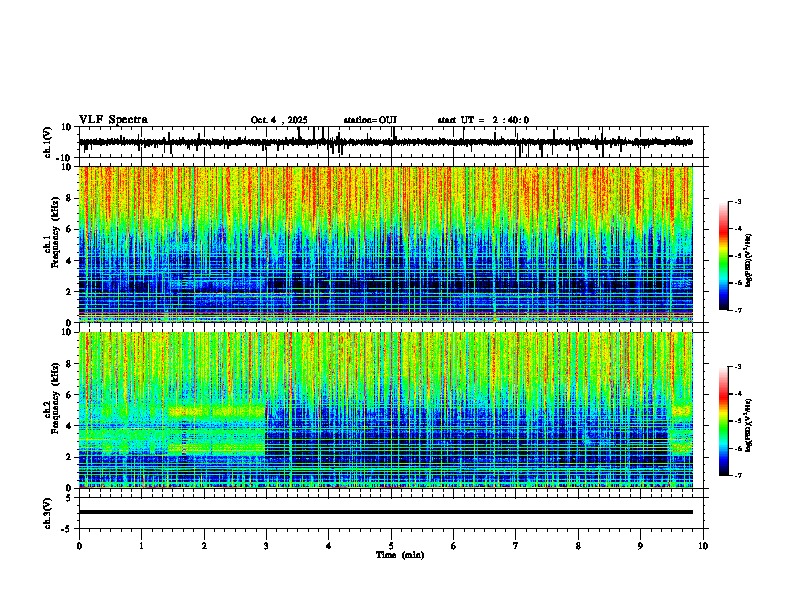Click the "5" tick on ch.3(V) axis

(x=69, y=498)
